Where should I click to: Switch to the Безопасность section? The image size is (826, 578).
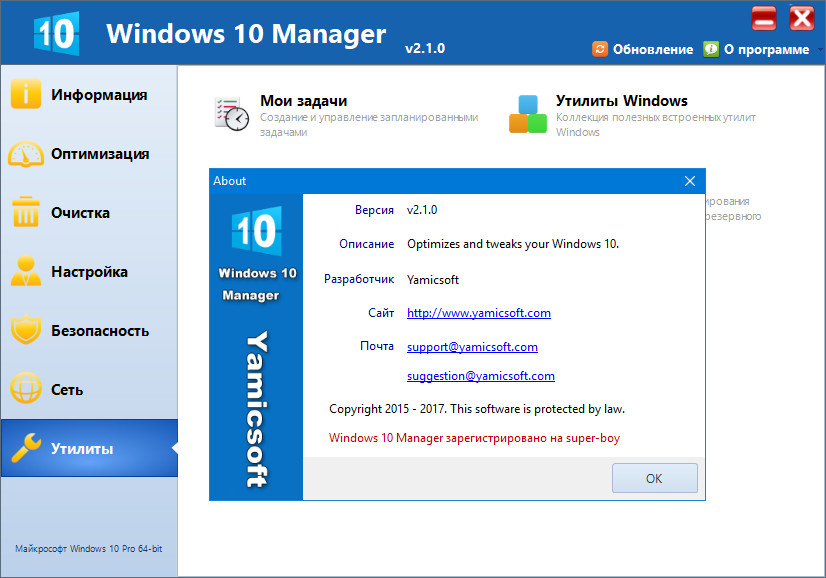(90, 330)
